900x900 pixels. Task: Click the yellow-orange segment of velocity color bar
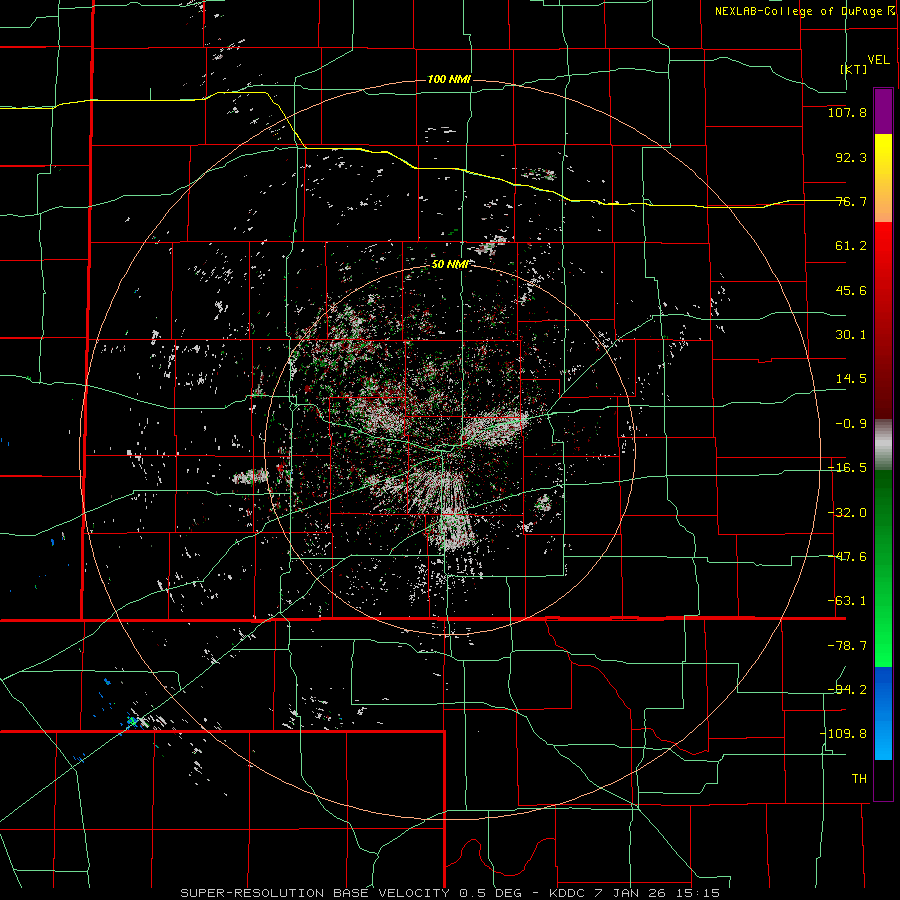pos(883,178)
